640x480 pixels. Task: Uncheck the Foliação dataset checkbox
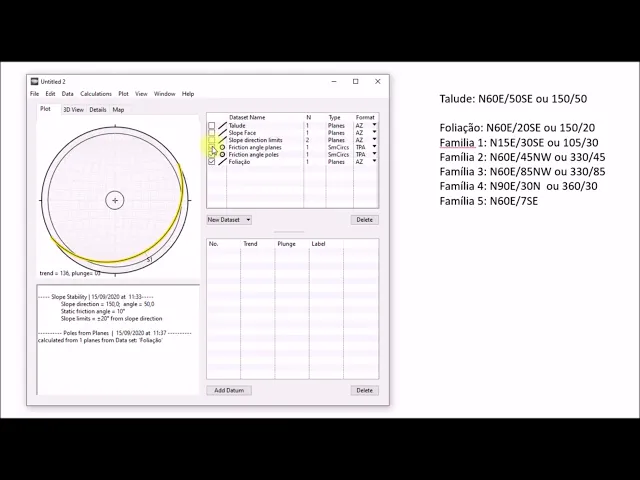coord(211,162)
